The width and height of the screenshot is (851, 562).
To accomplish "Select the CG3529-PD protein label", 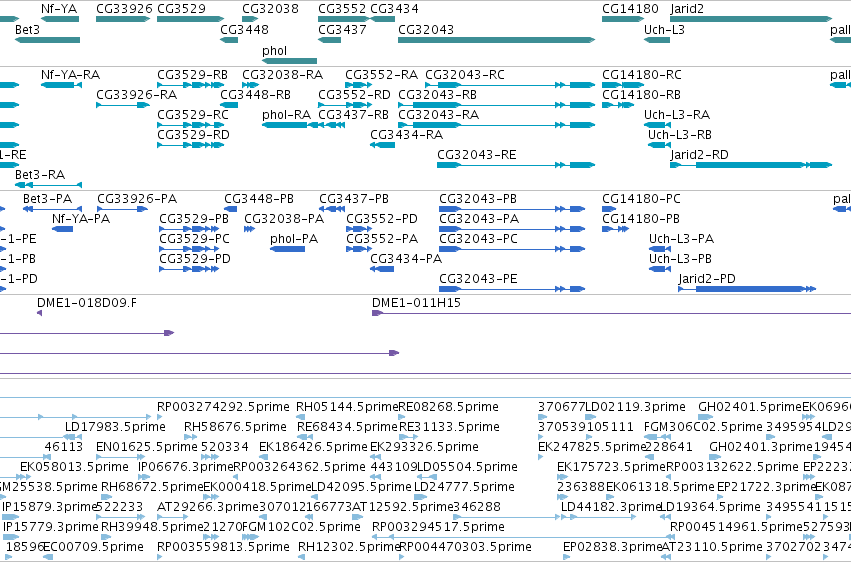I will [195, 259].
